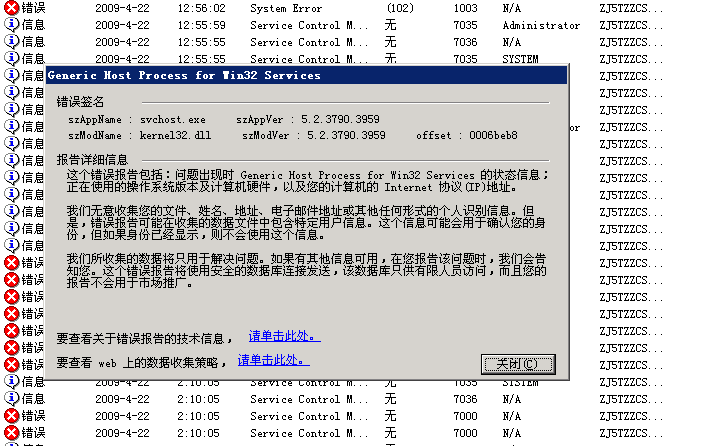Select the szModVer value 5.2.3790.3959

(x=346, y=136)
